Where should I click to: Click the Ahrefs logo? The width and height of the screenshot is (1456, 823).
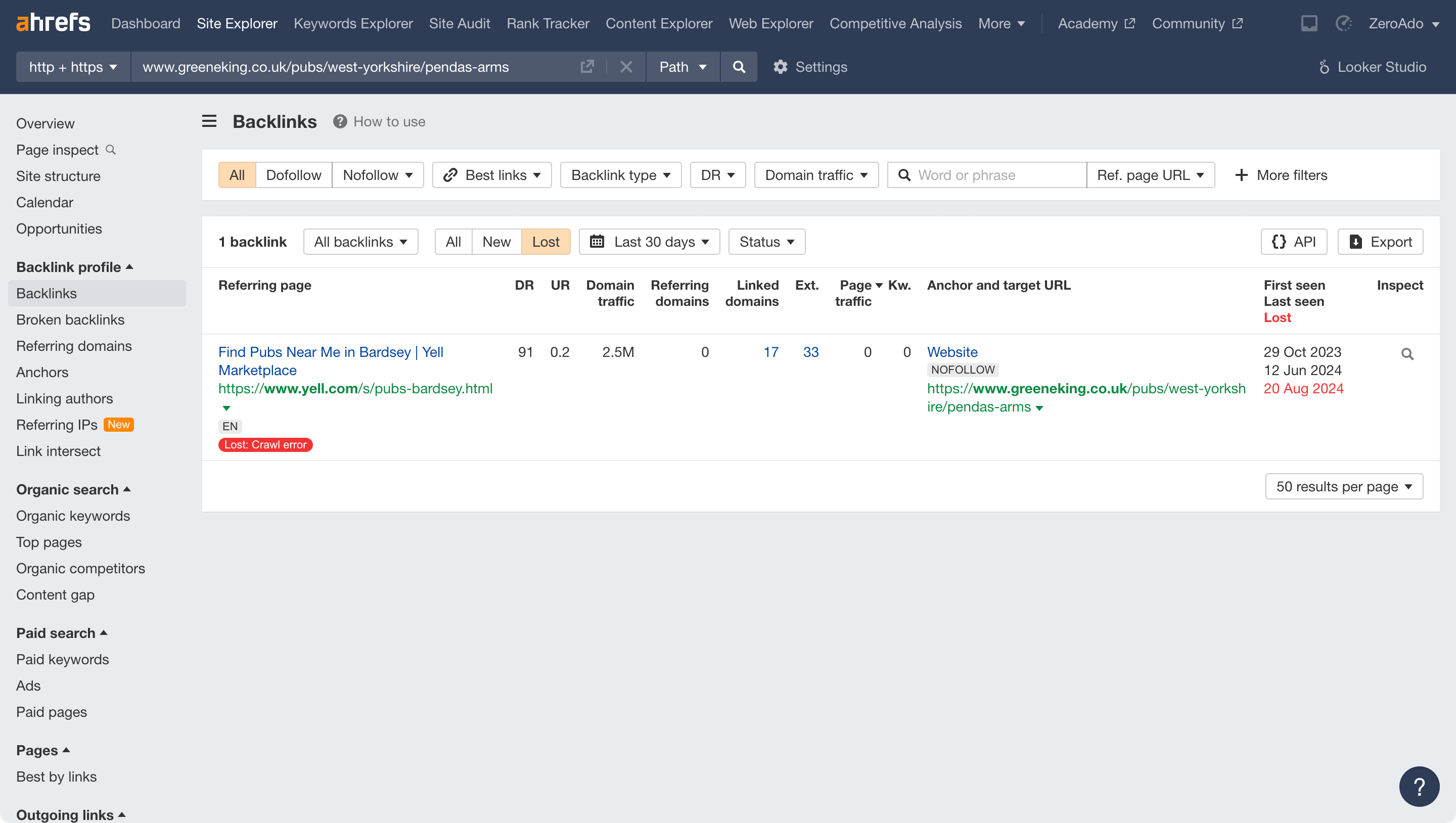pyautogui.click(x=53, y=23)
